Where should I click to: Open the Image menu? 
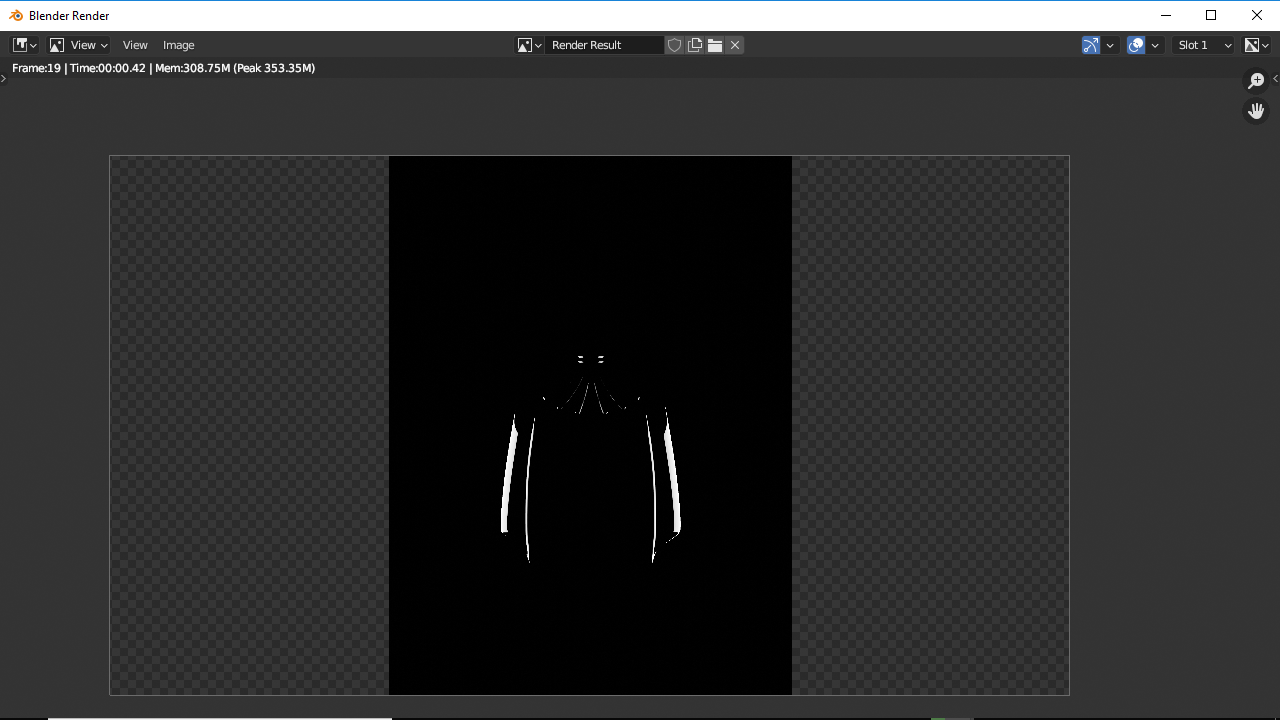(x=179, y=45)
